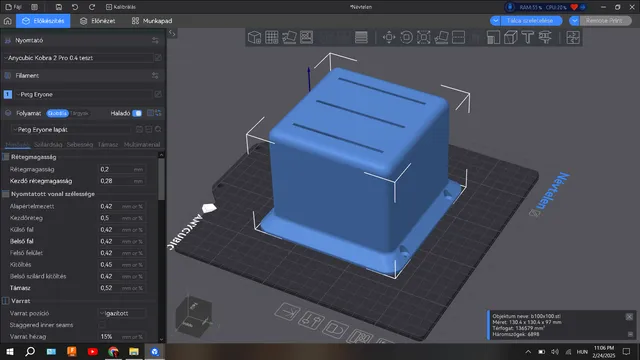Toggle the Staggered inner seams checkbox
Viewport: 640px width, 360px height.
click(x=102, y=325)
